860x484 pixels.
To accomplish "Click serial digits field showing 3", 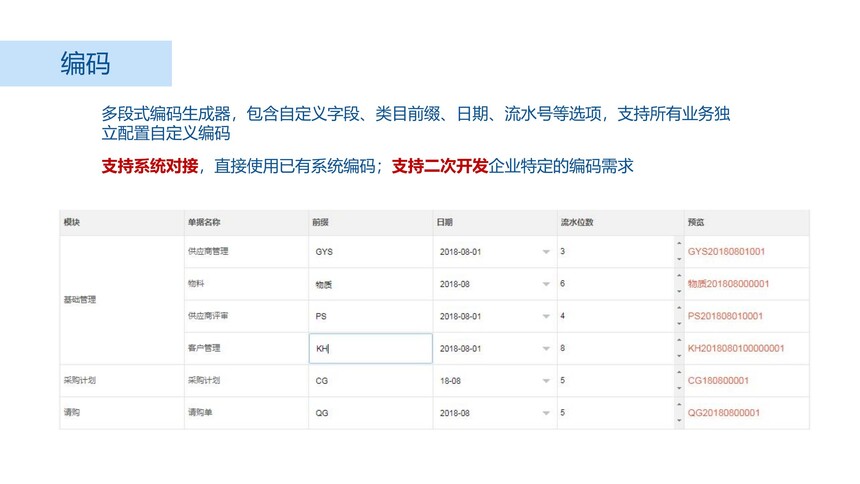I will click(x=616, y=252).
